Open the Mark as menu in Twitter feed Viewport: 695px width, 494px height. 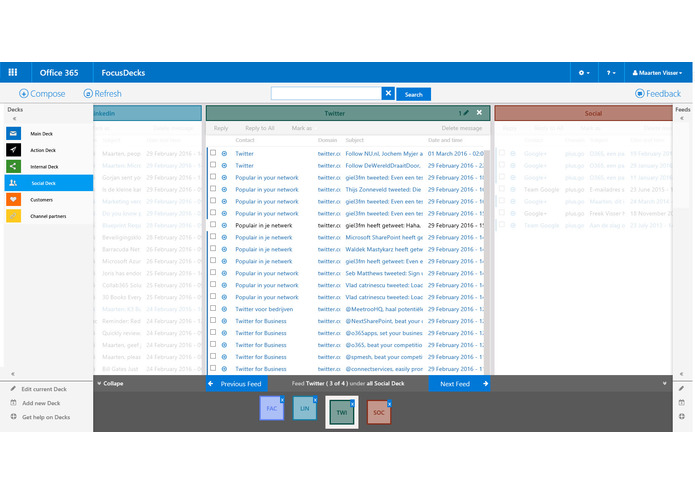(x=301, y=128)
